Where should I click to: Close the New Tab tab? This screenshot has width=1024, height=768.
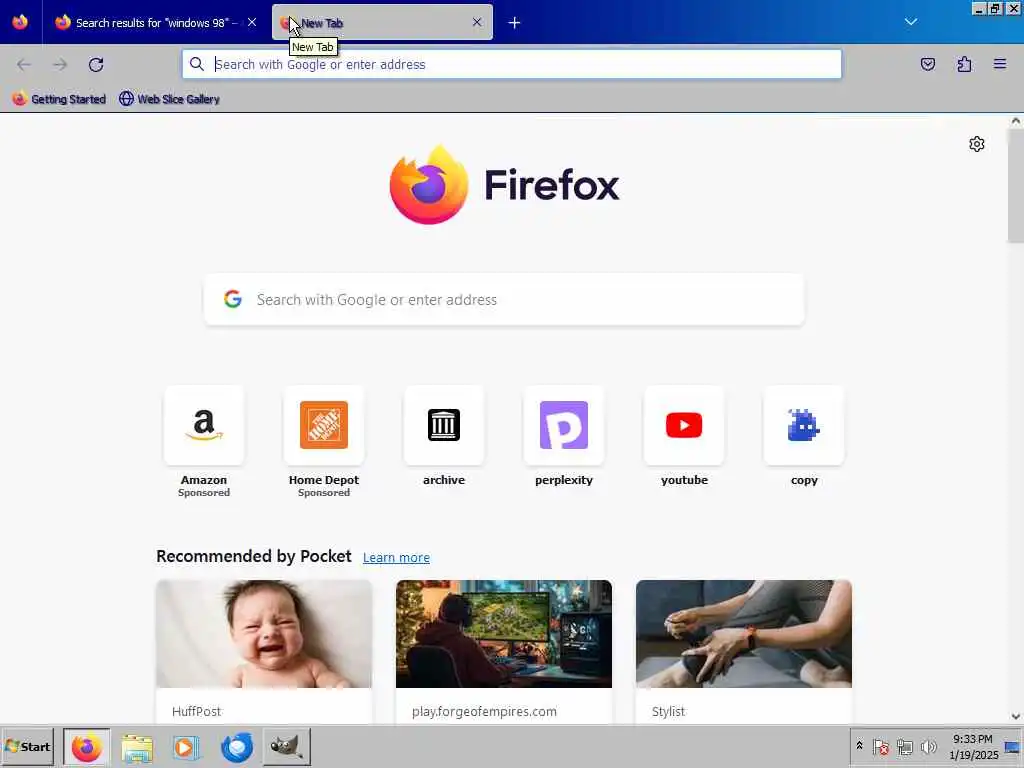477,22
